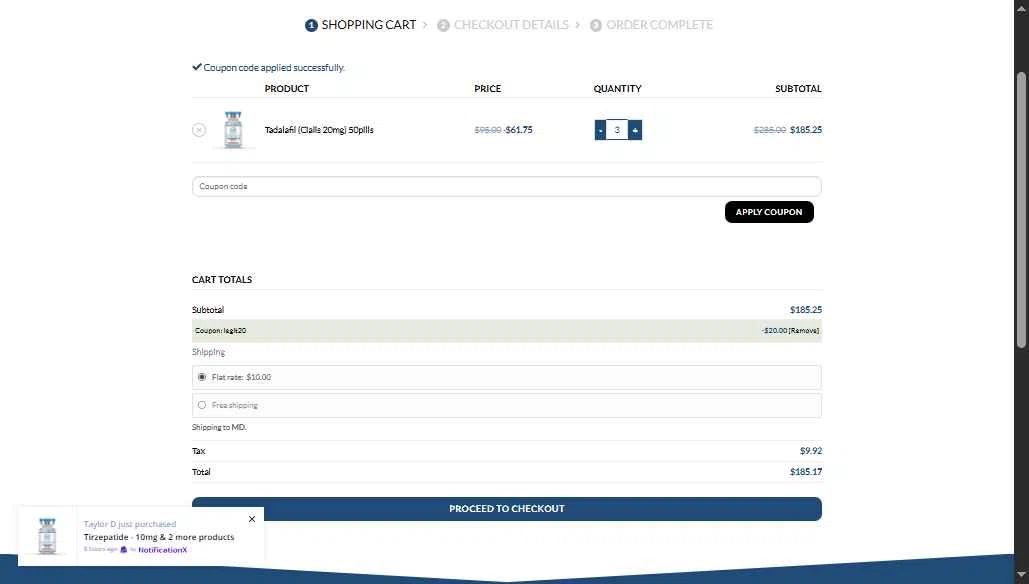
Task: Click the CART TOTALS heading
Action: tap(222, 280)
